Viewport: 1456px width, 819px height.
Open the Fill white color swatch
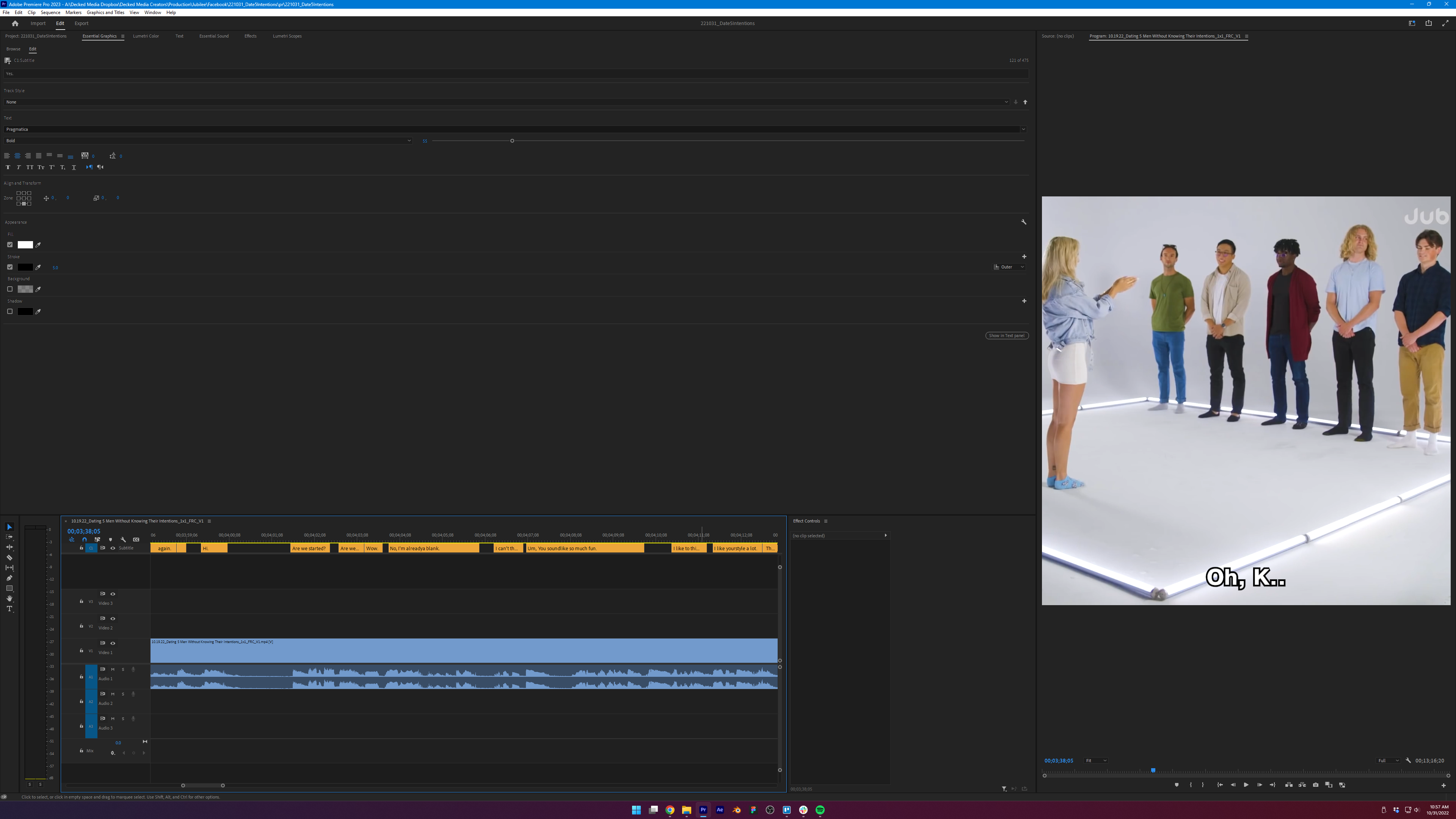point(25,245)
